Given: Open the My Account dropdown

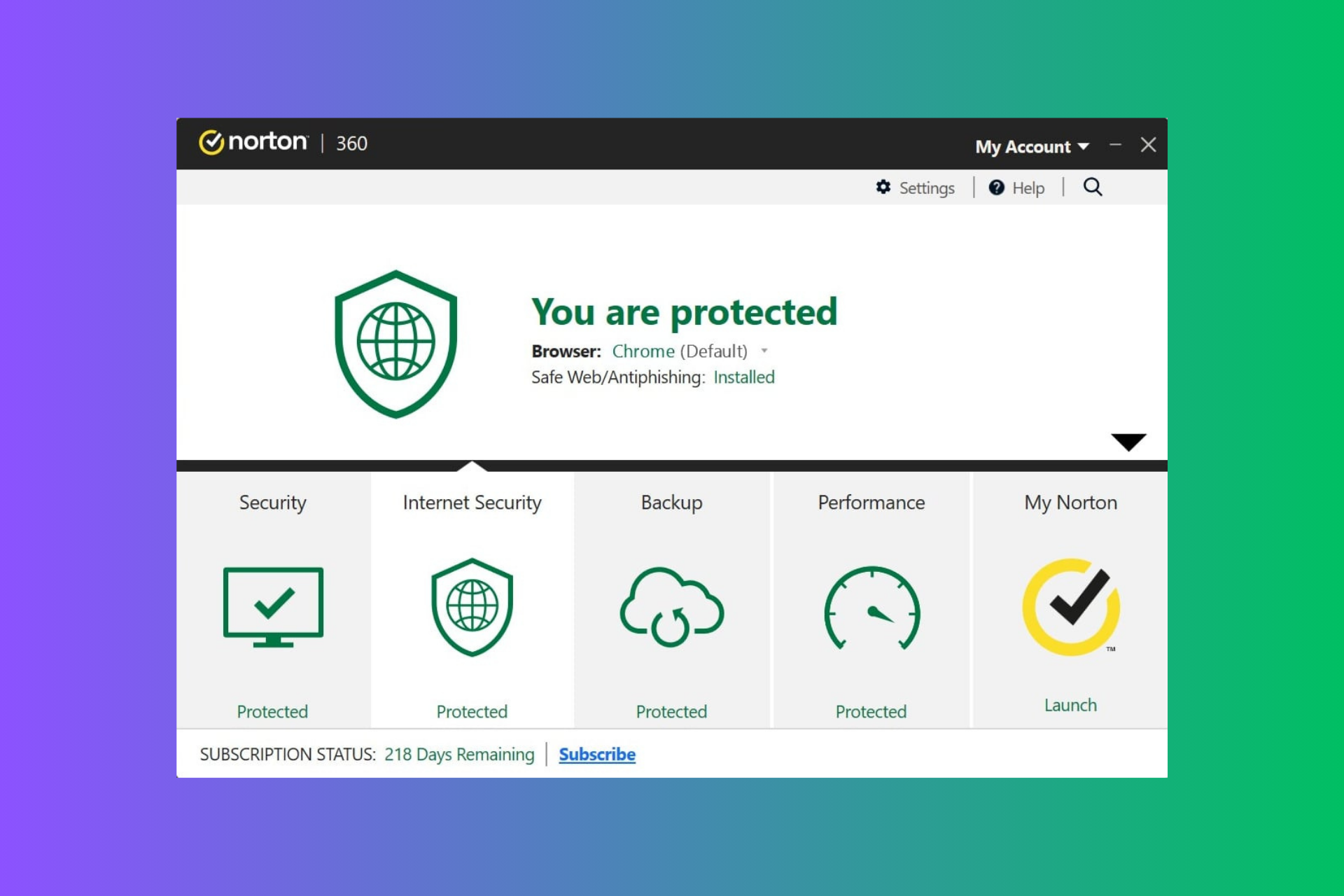Looking at the screenshot, I should [1032, 146].
